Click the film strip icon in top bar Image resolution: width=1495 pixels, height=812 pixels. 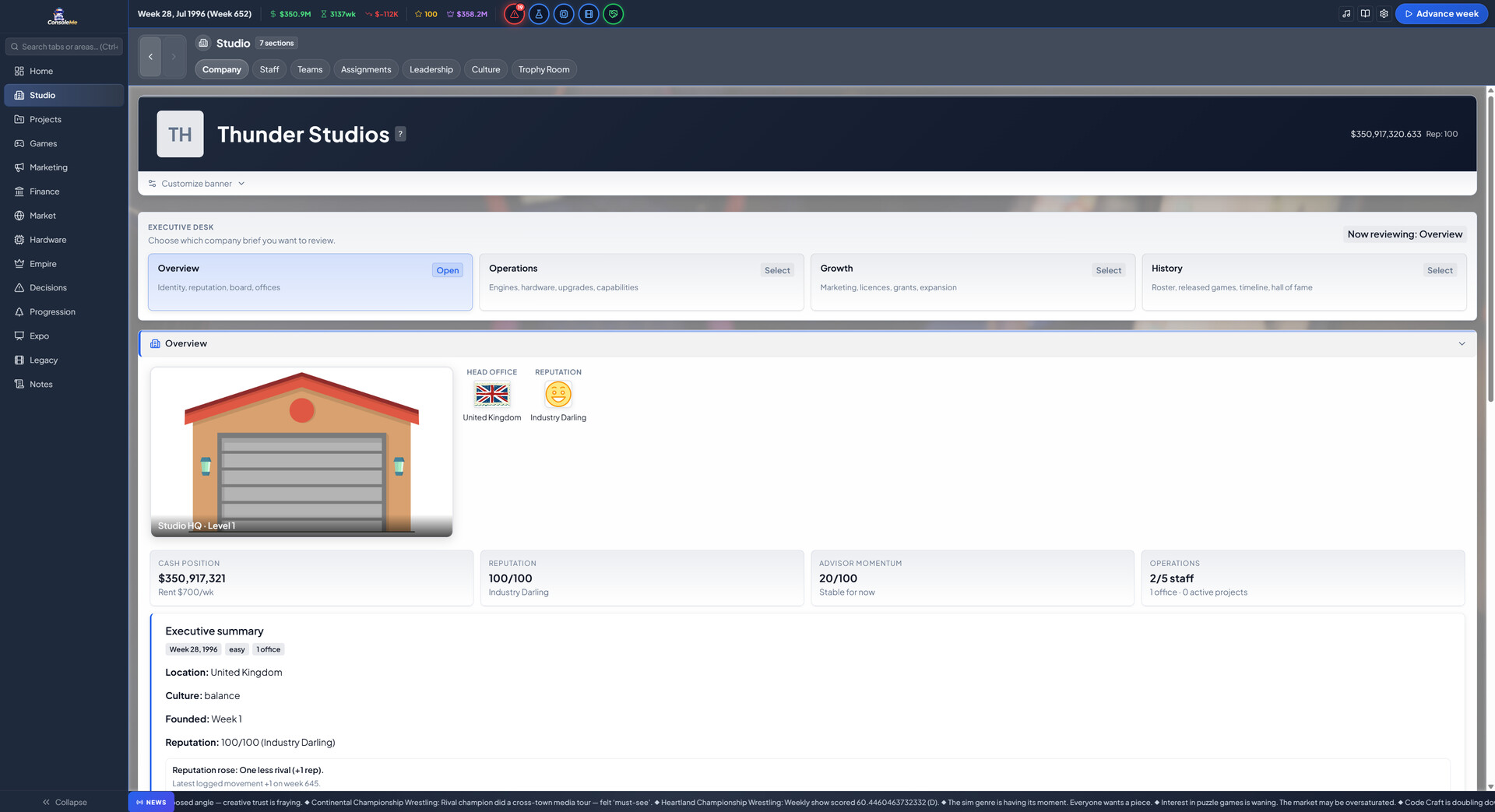(x=589, y=14)
